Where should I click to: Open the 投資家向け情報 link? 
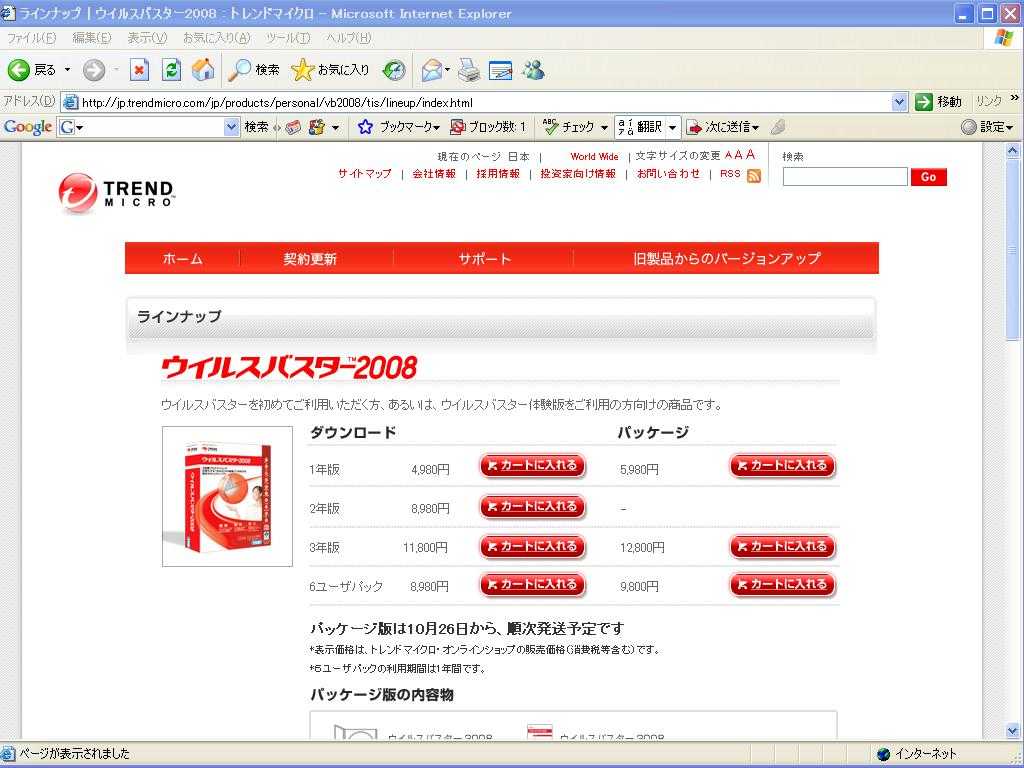point(578,174)
